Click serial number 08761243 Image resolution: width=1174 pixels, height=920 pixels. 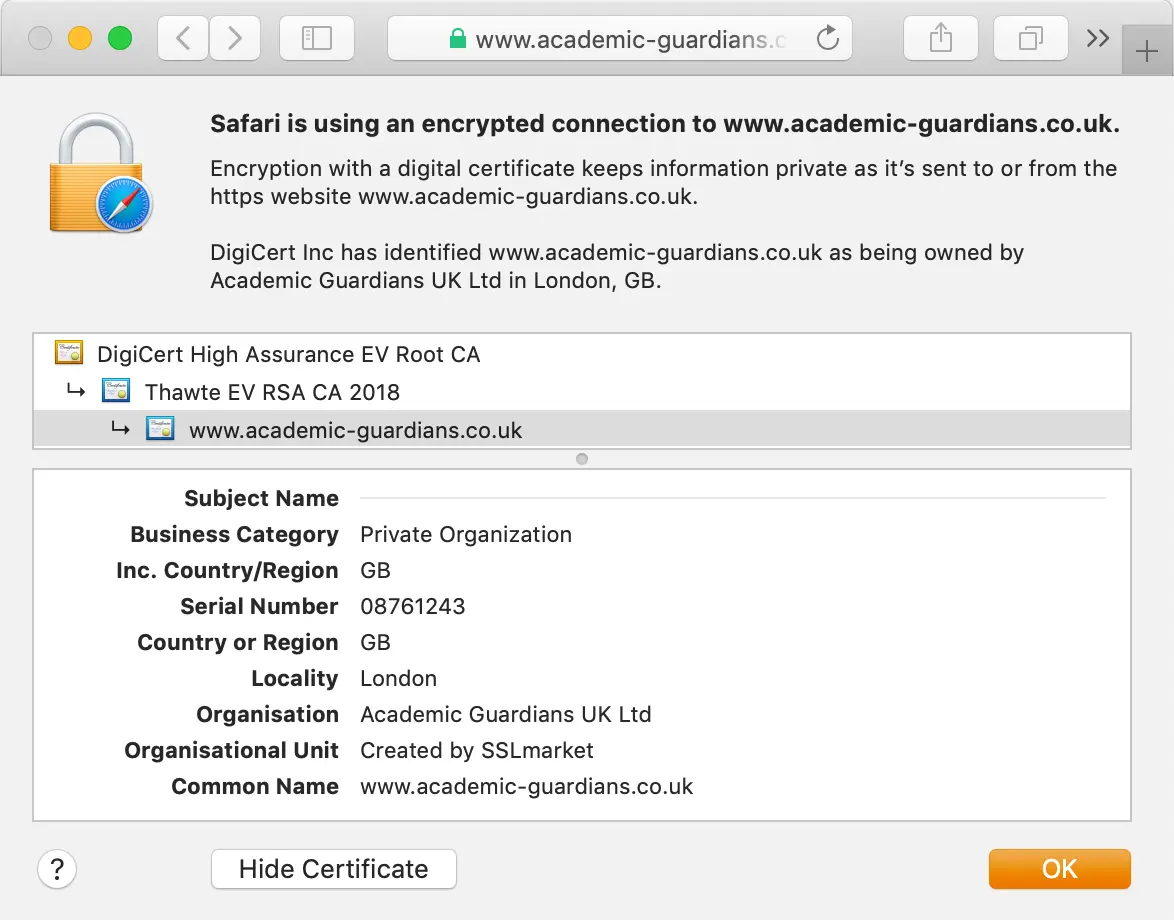413,606
